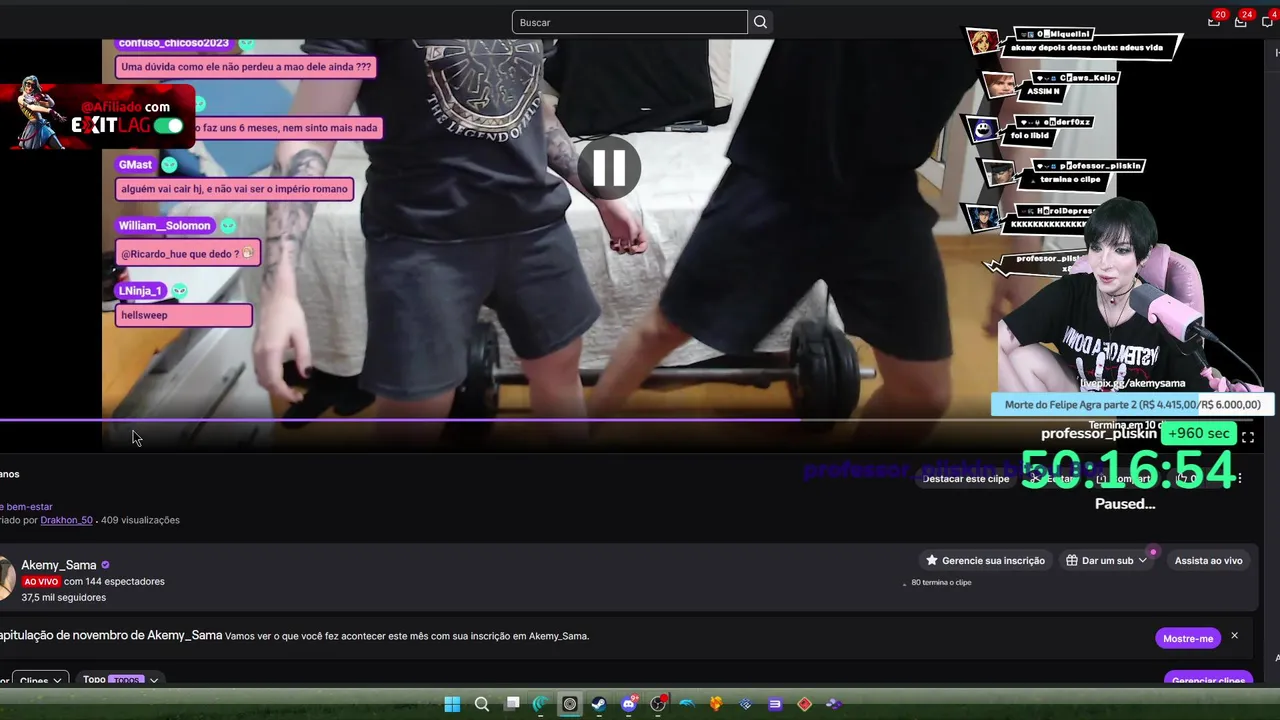Click the +960 sec green badge
Viewport: 1280px width, 720px height.
point(1199,433)
